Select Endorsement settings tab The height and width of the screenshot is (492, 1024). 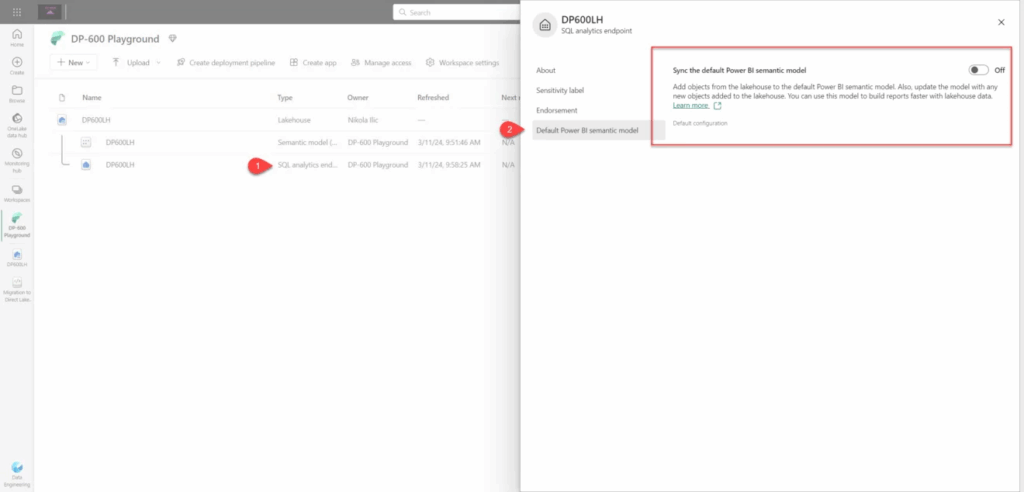(556, 110)
